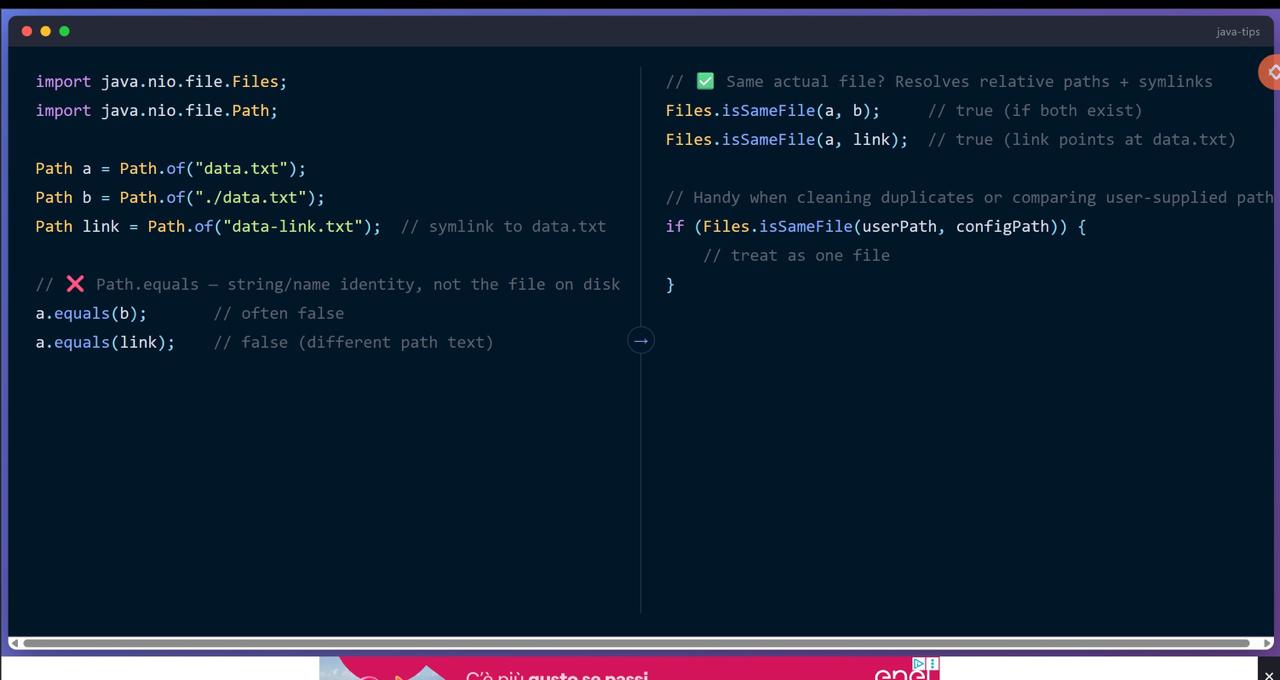Click the arrow button between code panels
The width and height of the screenshot is (1280, 680).
[641, 341]
